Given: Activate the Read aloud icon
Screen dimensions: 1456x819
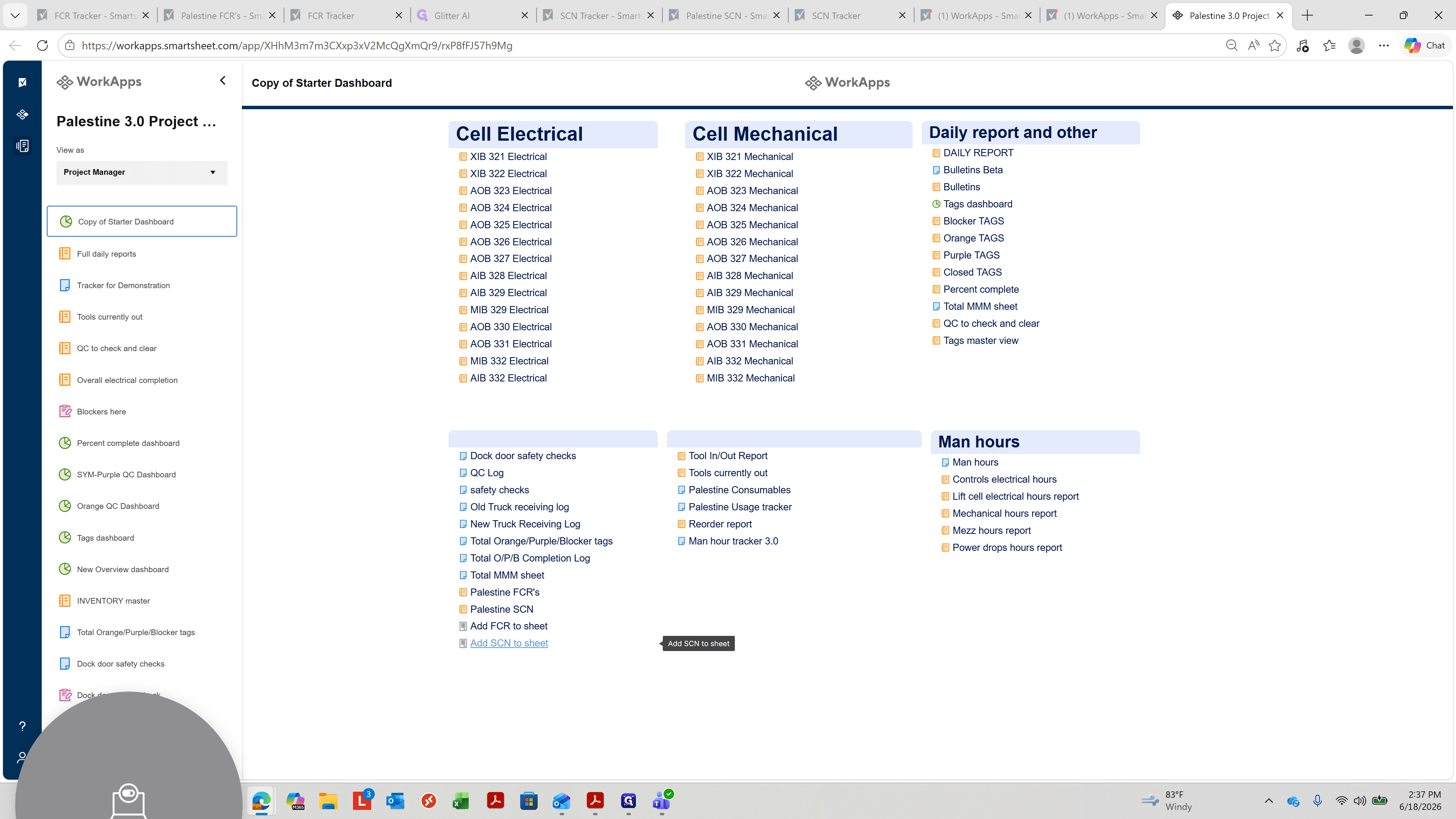Looking at the screenshot, I should [1253, 45].
